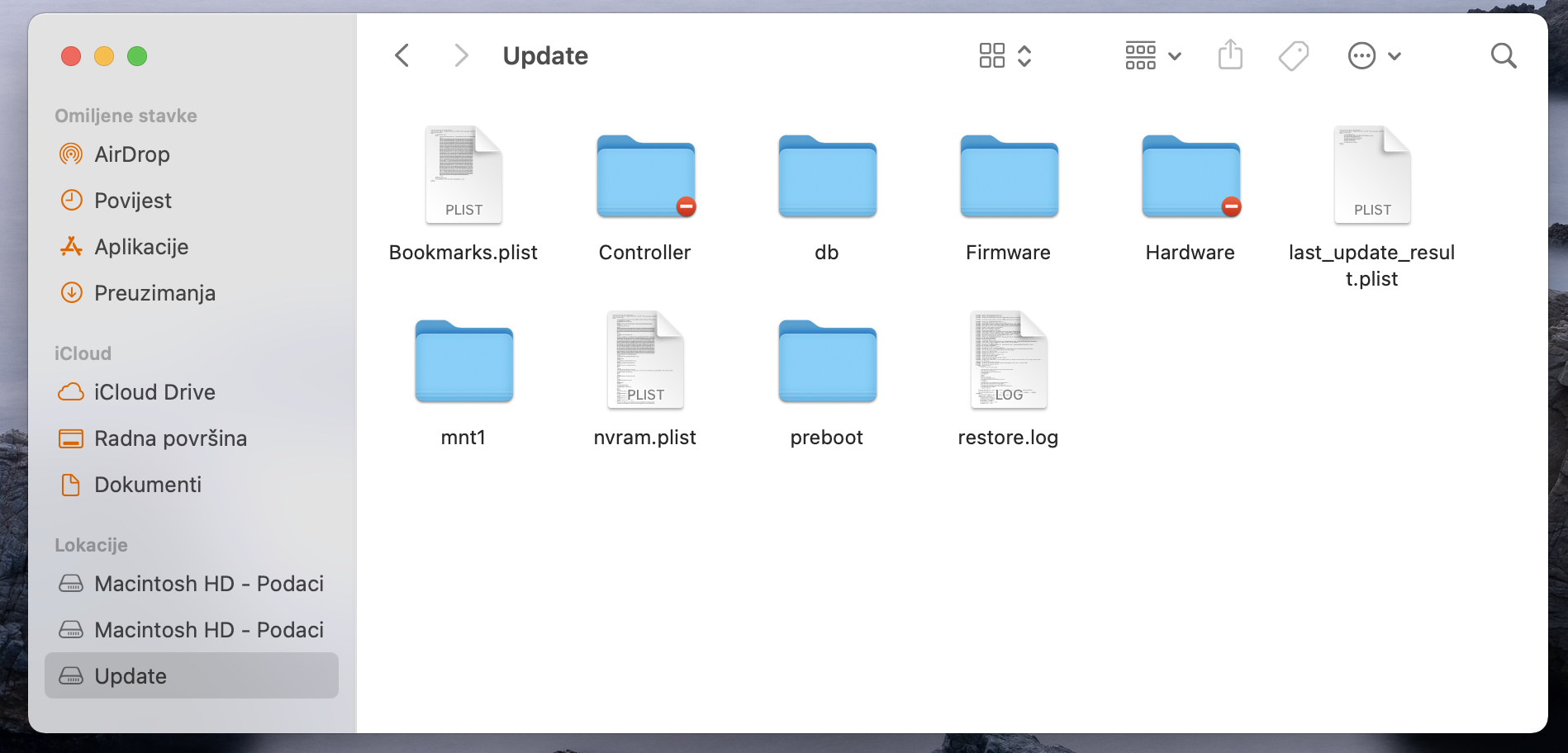Select the nvram.plist file icon
The height and width of the screenshot is (753, 1568).
point(645,360)
